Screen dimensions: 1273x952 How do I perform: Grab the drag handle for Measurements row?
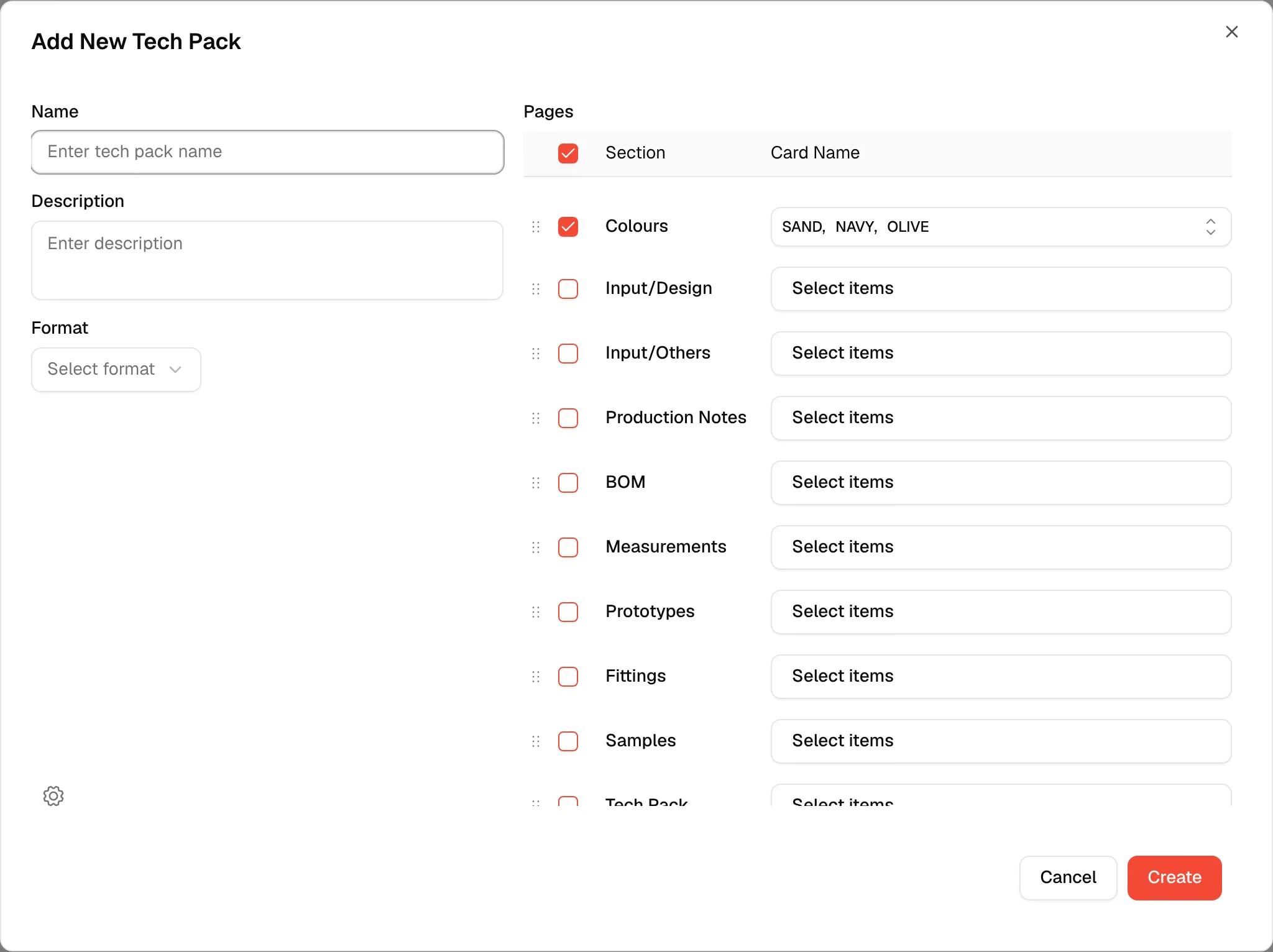coord(536,547)
